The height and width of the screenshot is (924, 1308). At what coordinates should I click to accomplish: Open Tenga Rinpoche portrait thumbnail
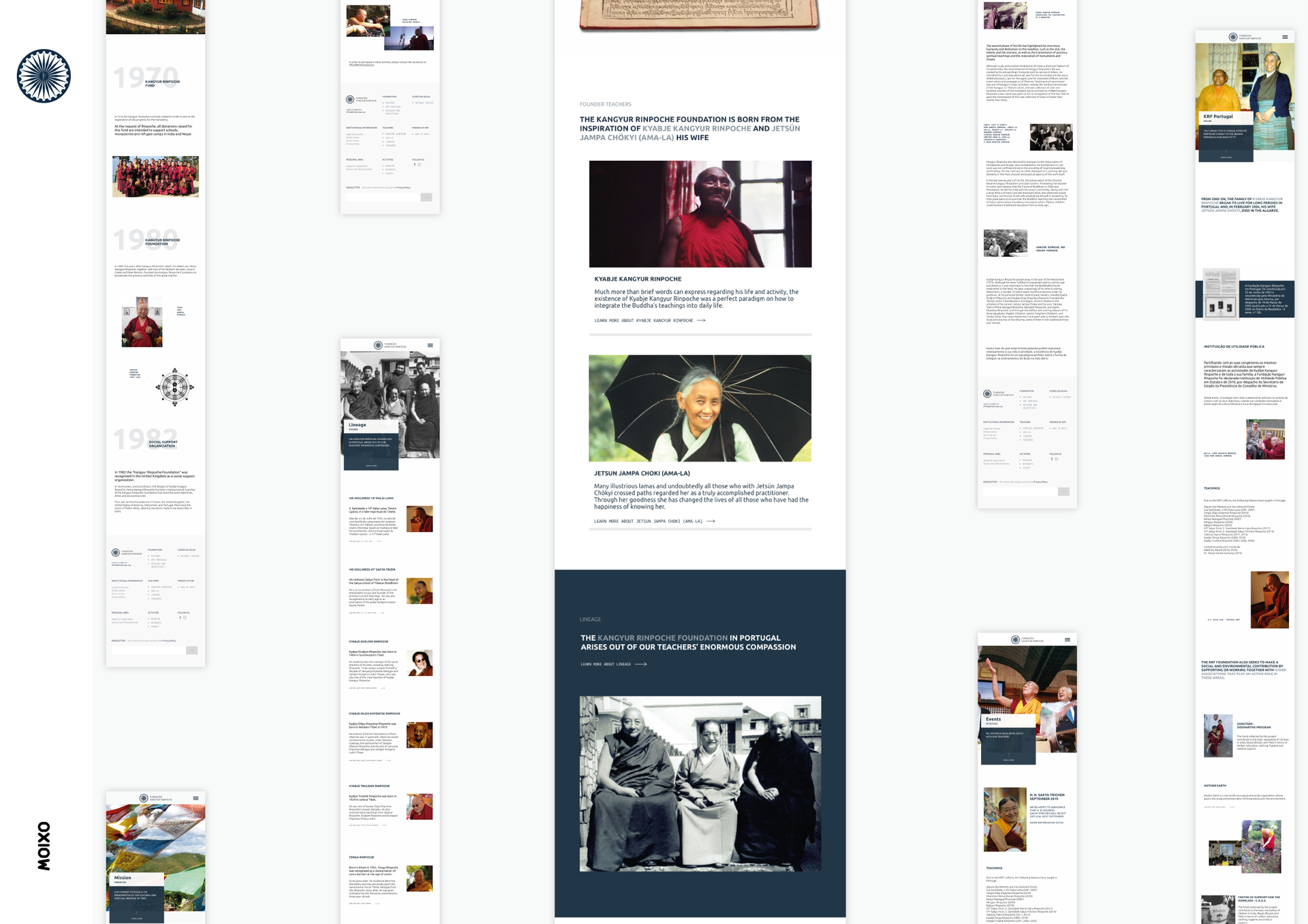point(420,878)
